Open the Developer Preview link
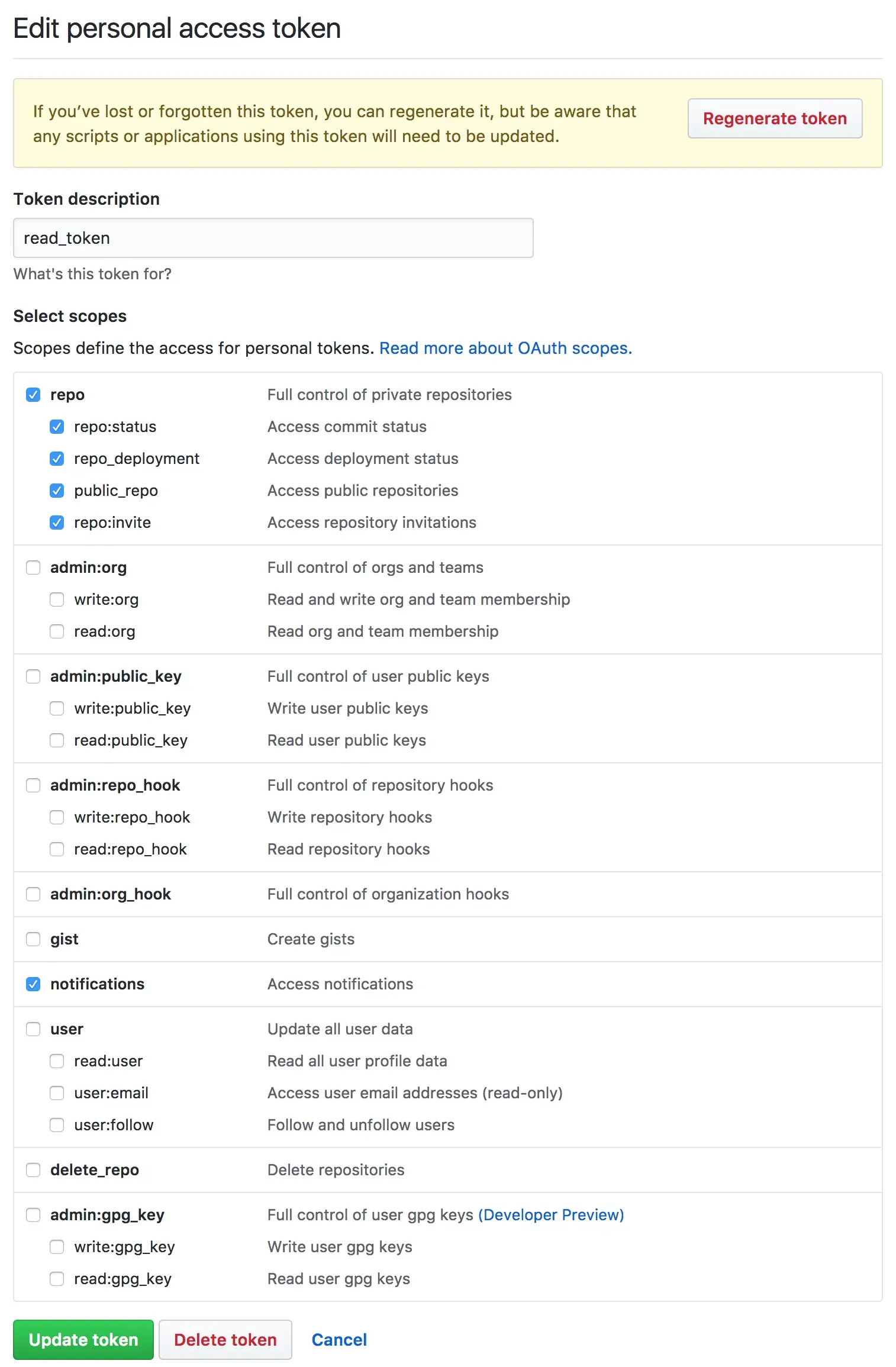The width and height of the screenshot is (896, 1367). [x=551, y=1215]
